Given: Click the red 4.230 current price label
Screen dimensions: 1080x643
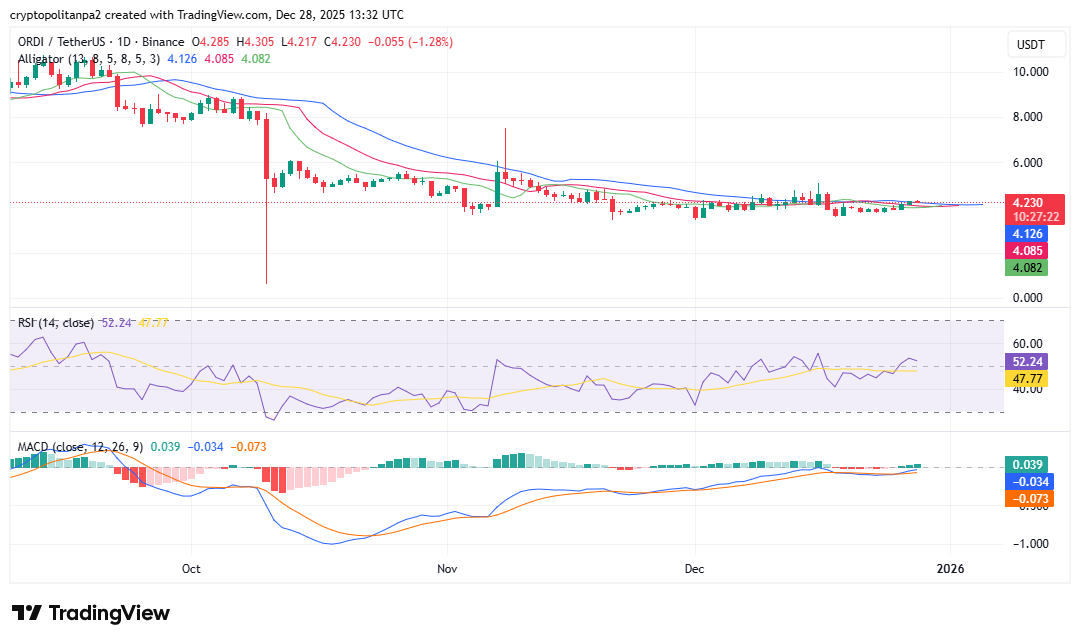Looking at the screenshot, I should 1027,201.
